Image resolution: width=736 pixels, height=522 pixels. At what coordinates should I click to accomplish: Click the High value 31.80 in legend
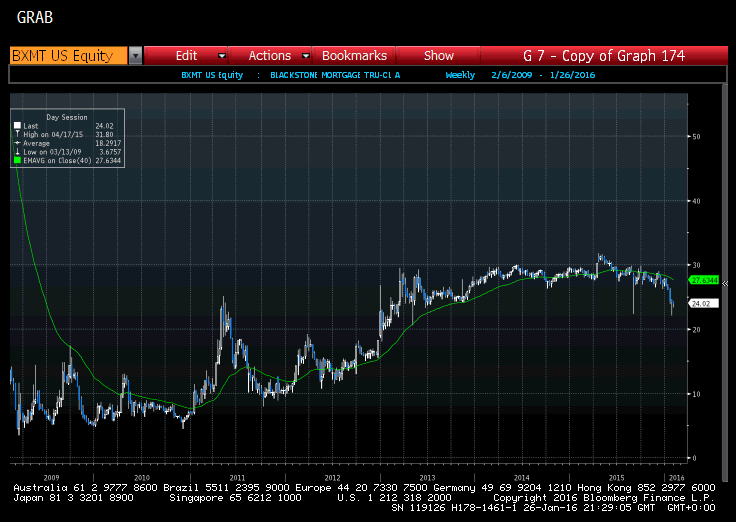coord(104,135)
